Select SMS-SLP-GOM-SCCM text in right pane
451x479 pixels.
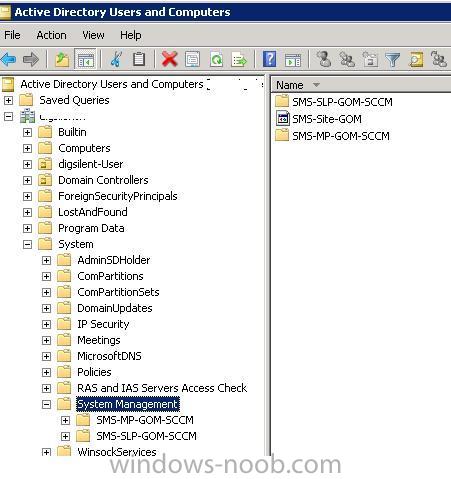click(x=342, y=102)
